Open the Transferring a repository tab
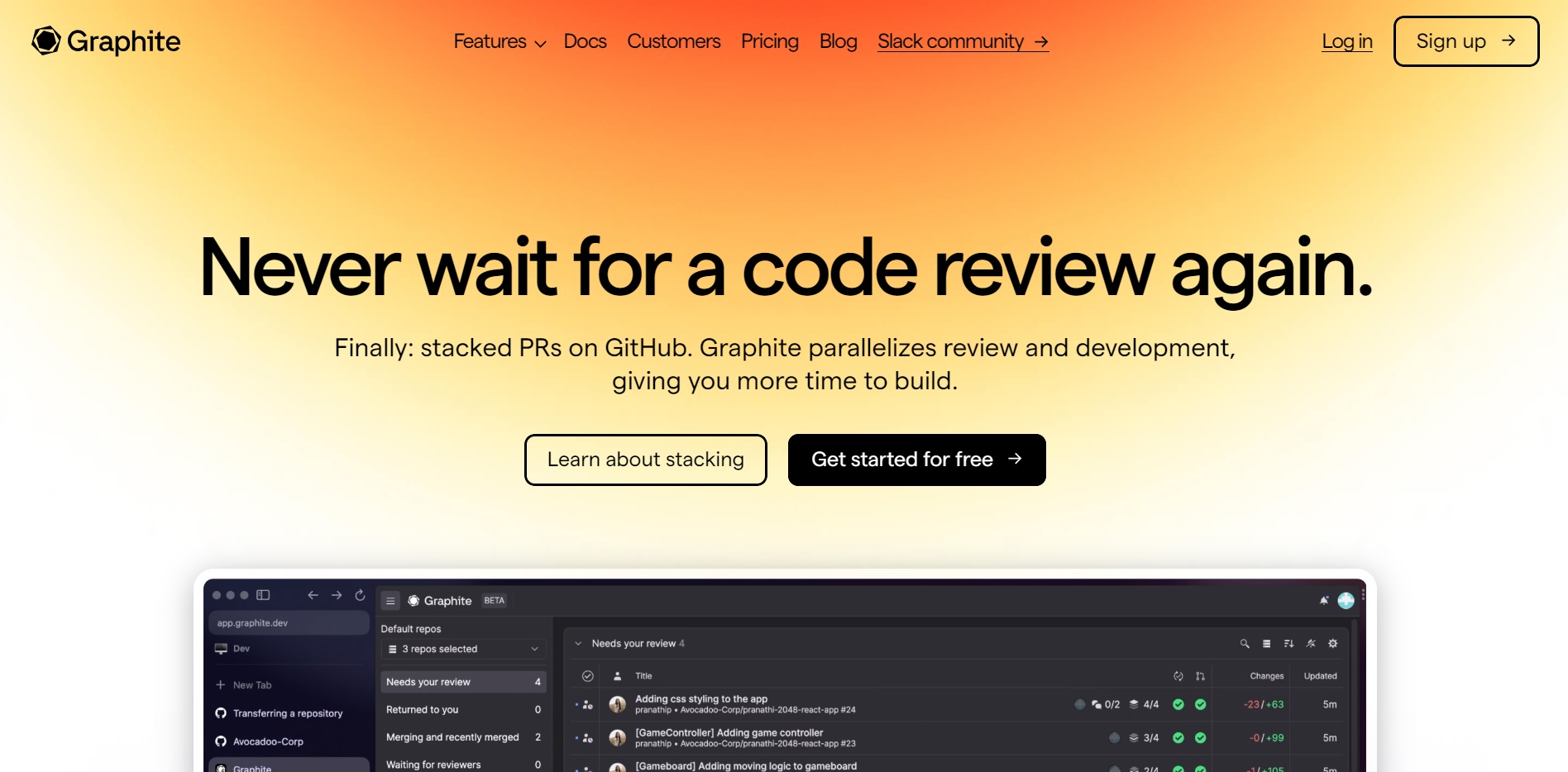The height and width of the screenshot is (772, 1568). click(x=289, y=713)
